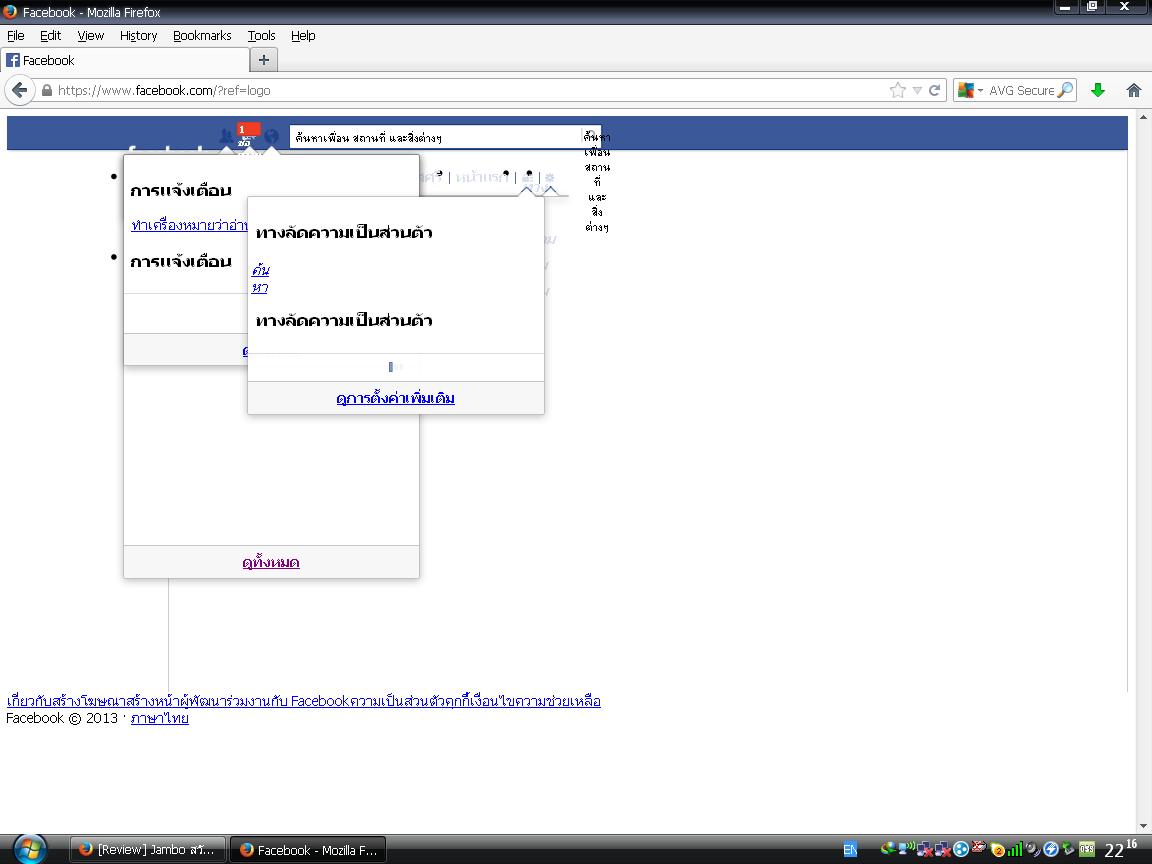The width and height of the screenshot is (1152, 864).
Task: Reload page using the refresh icon
Action: coord(935,90)
